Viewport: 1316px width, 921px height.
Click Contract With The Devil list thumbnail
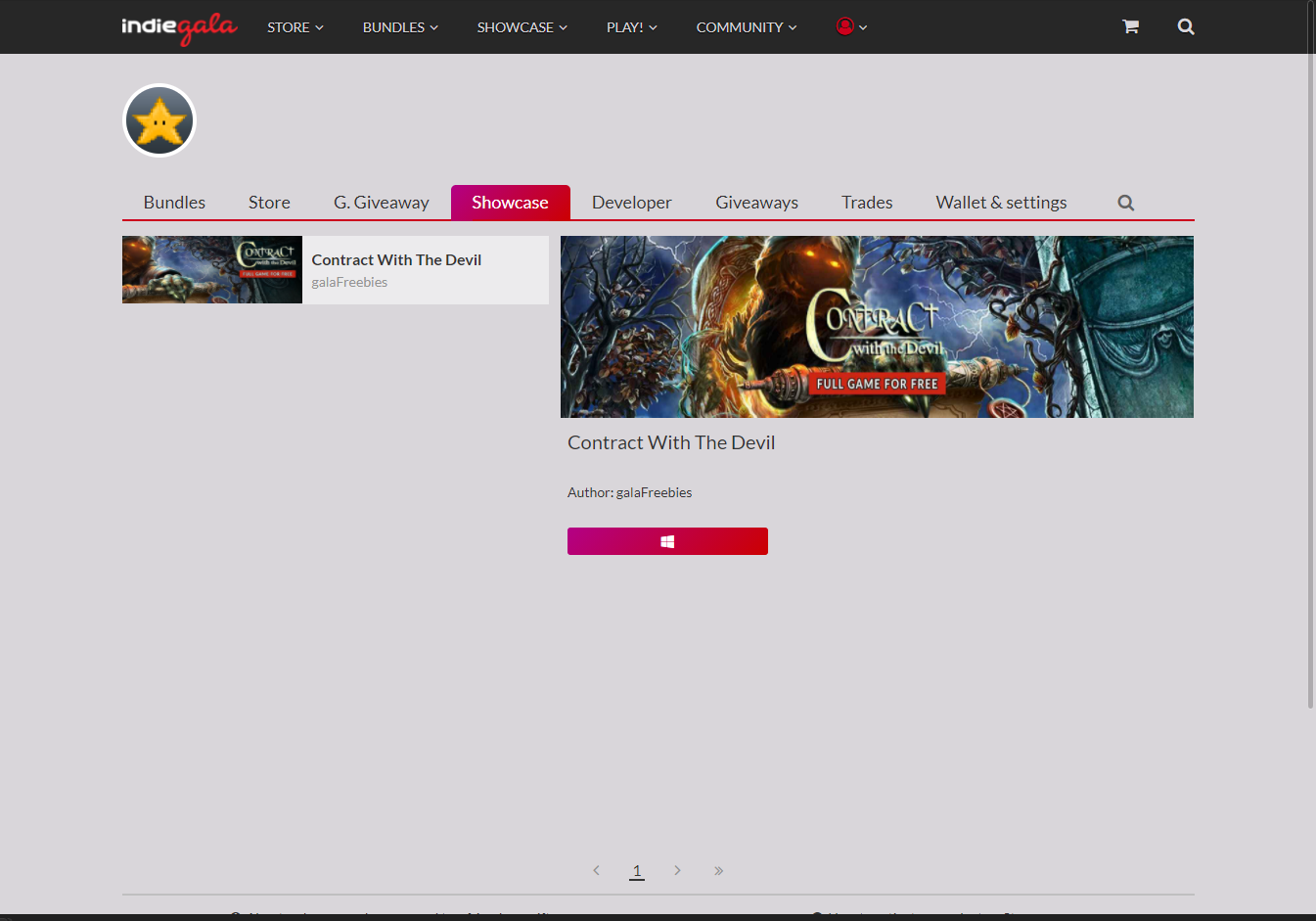pos(212,270)
